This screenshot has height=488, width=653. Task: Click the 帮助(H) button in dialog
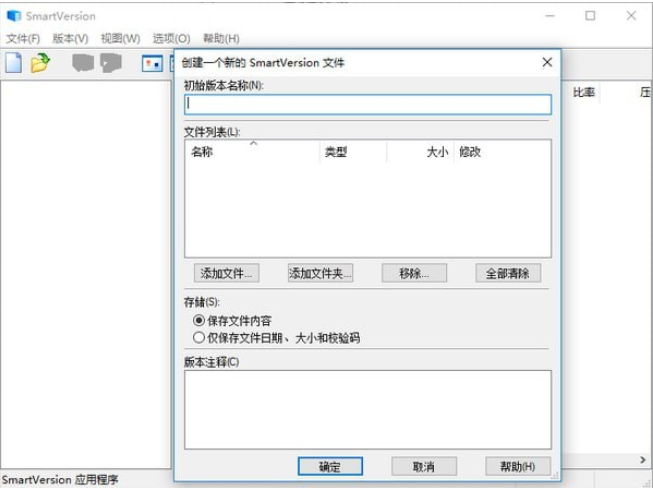518,466
